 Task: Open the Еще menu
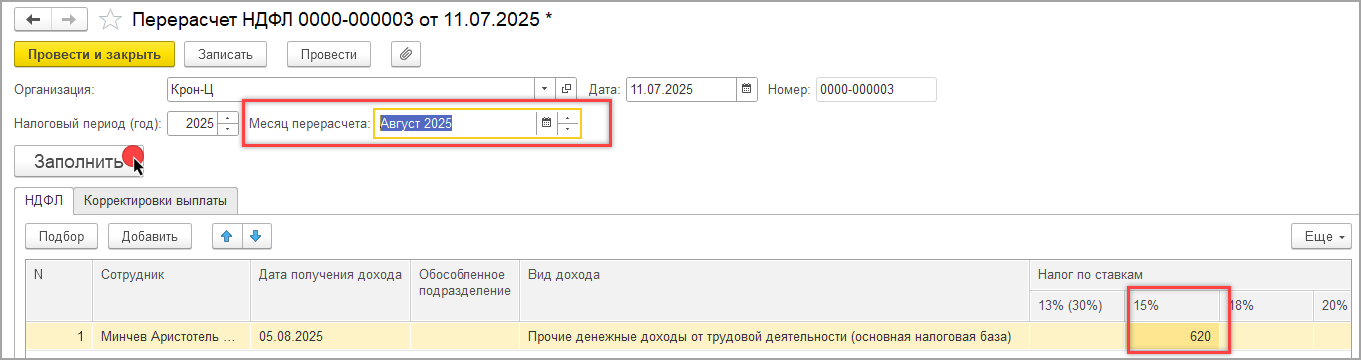(x=1322, y=237)
